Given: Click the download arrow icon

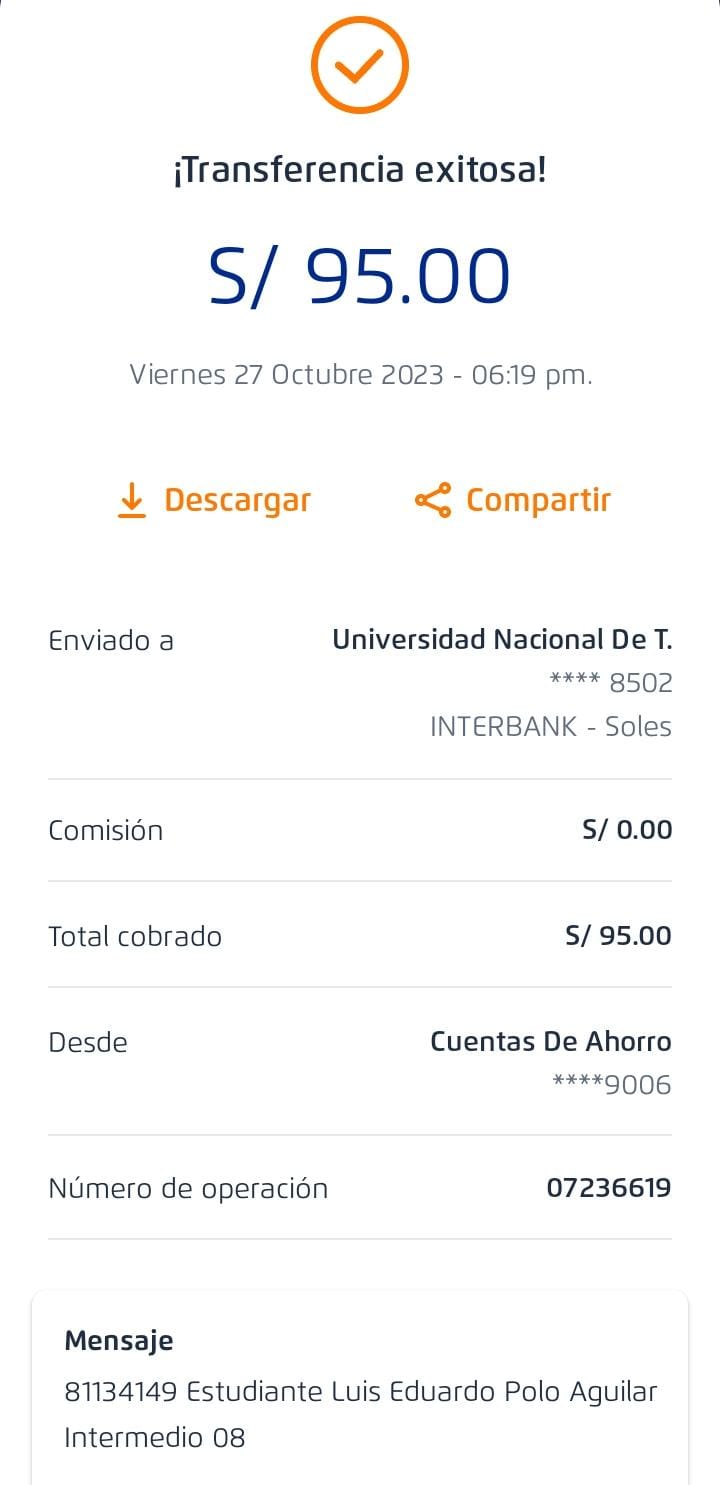Looking at the screenshot, I should (131, 500).
